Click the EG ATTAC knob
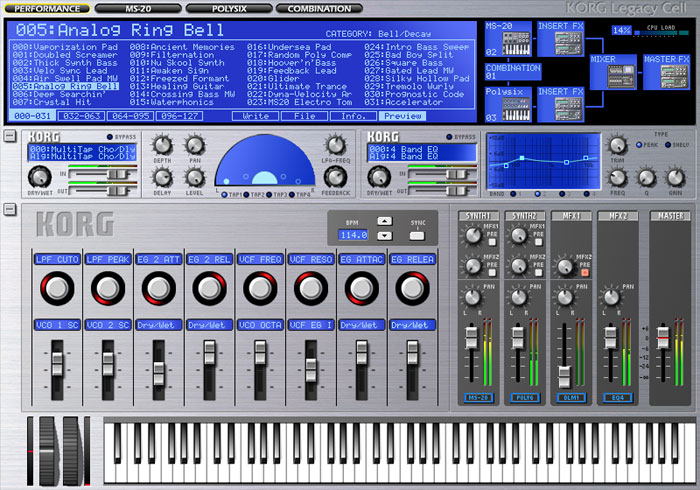This screenshot has height=490, width=700. (x=362, y=289)
